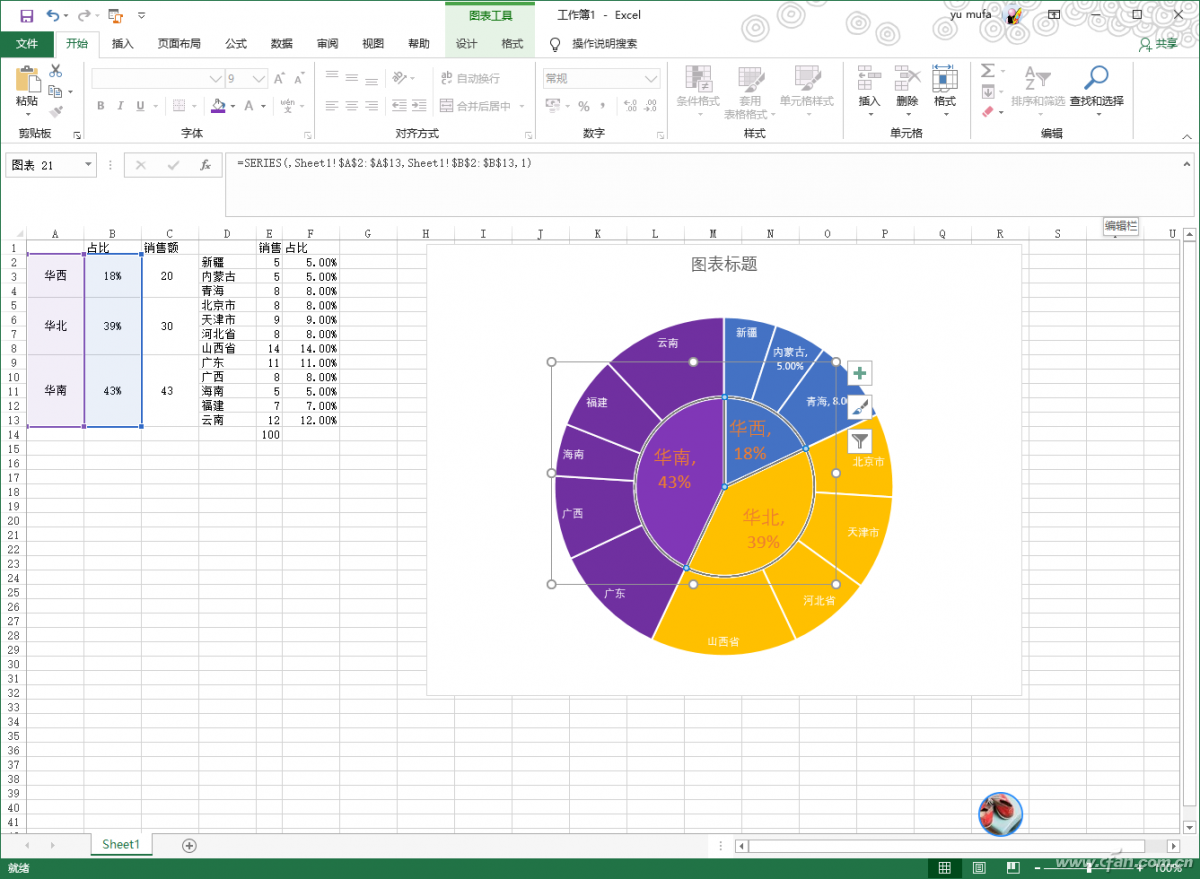Click Find and Select (查找和选择) magnifier
Viewport: 1200px width, 879px height.
coord(1097,79)
